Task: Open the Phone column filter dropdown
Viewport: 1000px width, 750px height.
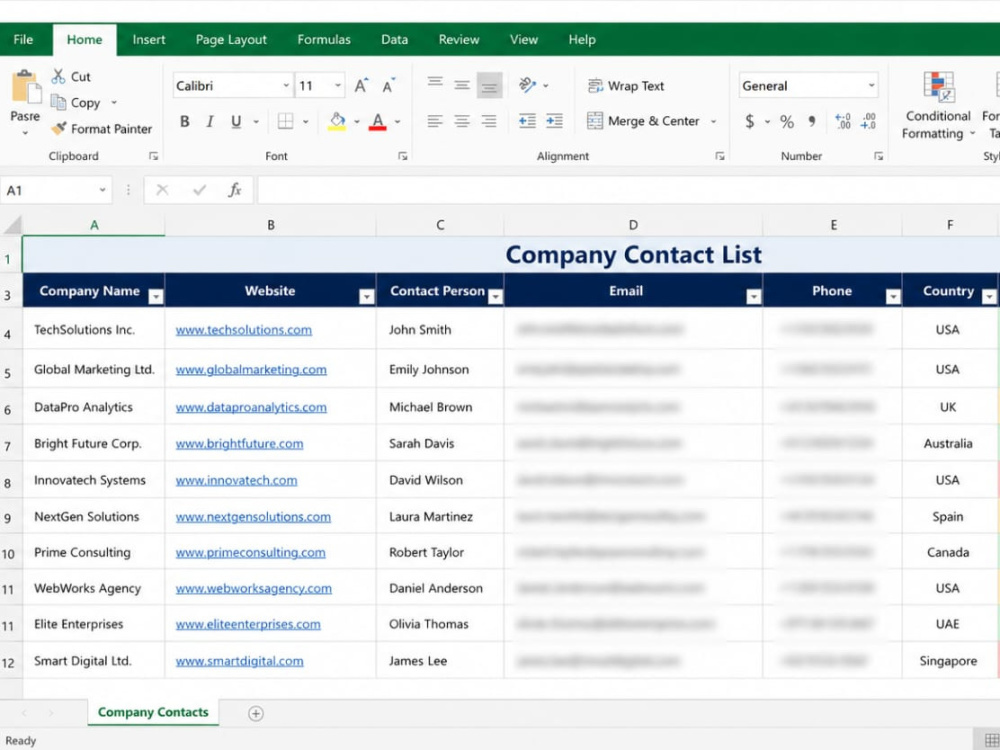Action: coord(893,297)
